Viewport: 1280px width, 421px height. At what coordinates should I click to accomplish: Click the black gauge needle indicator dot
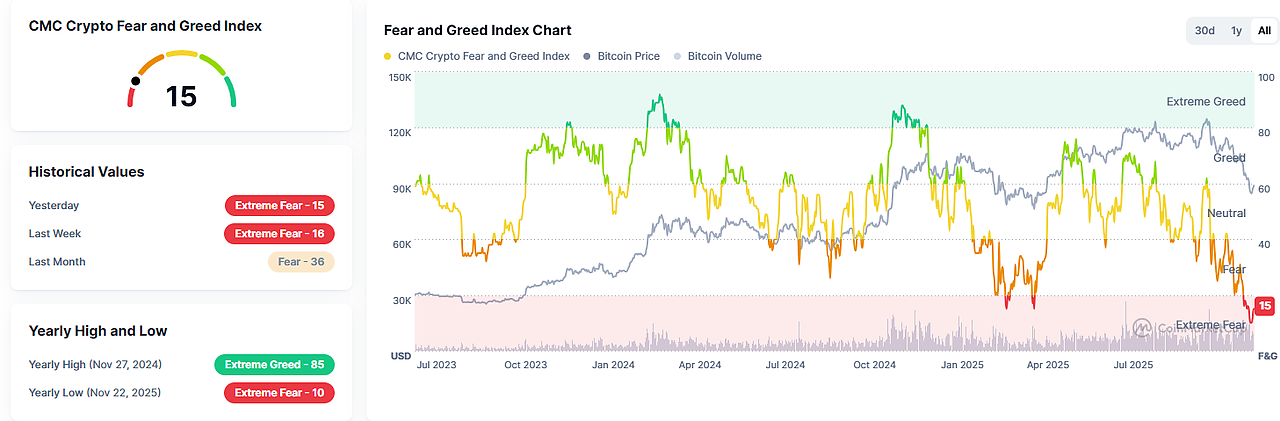pyautogui.click(x=136, y=80)
